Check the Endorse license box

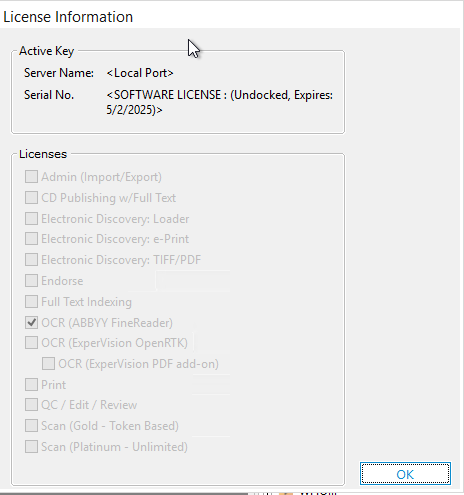(x=31, y=281)
